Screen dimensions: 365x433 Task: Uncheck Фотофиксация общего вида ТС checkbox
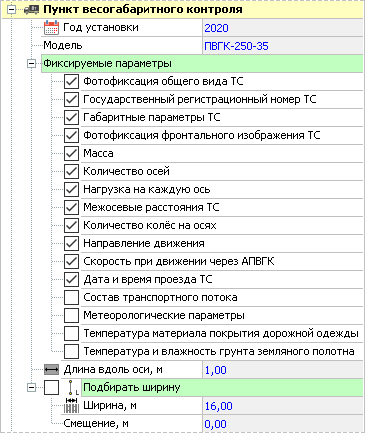(71, 82)
